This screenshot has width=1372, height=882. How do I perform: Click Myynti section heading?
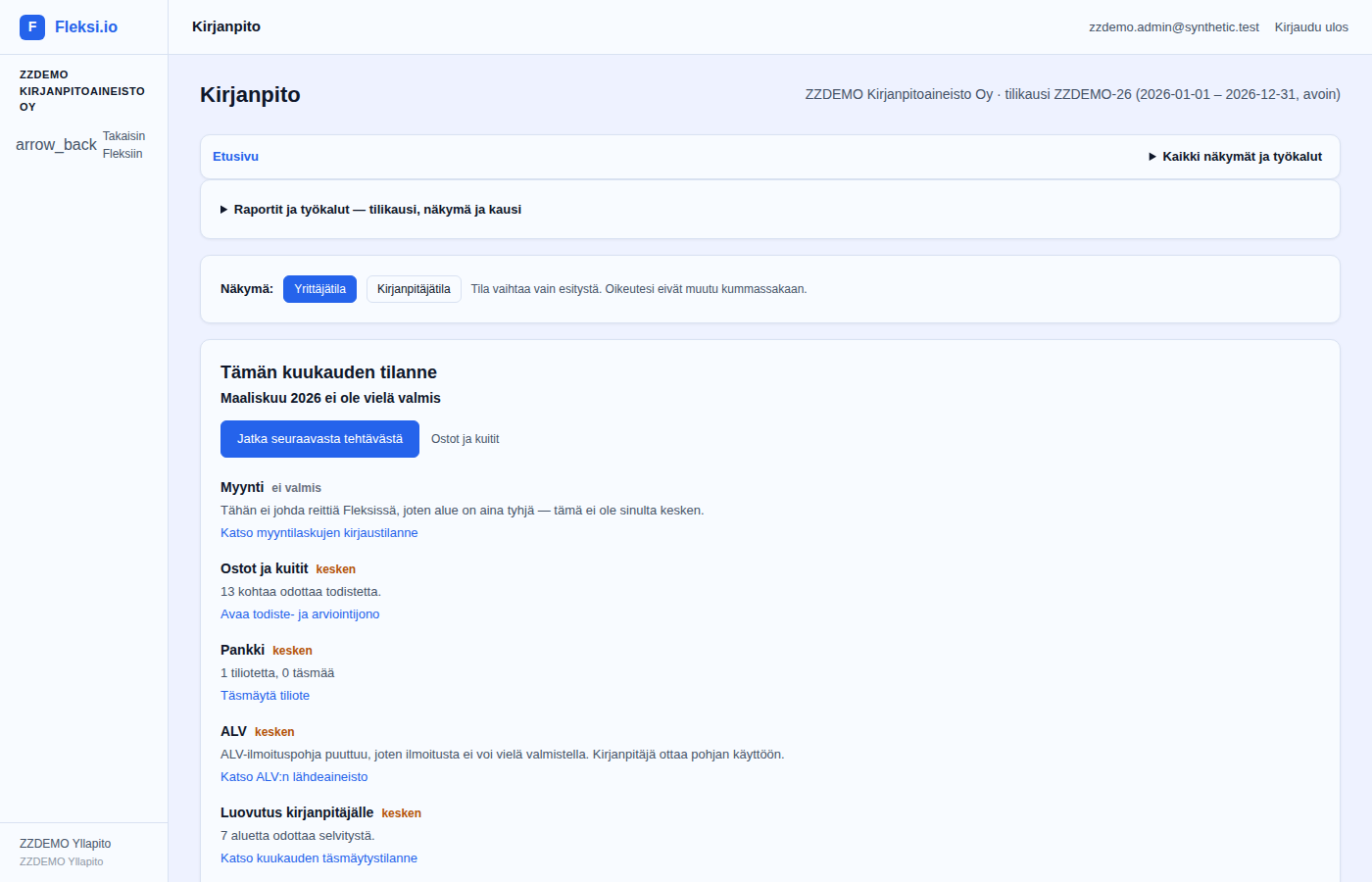242,487
